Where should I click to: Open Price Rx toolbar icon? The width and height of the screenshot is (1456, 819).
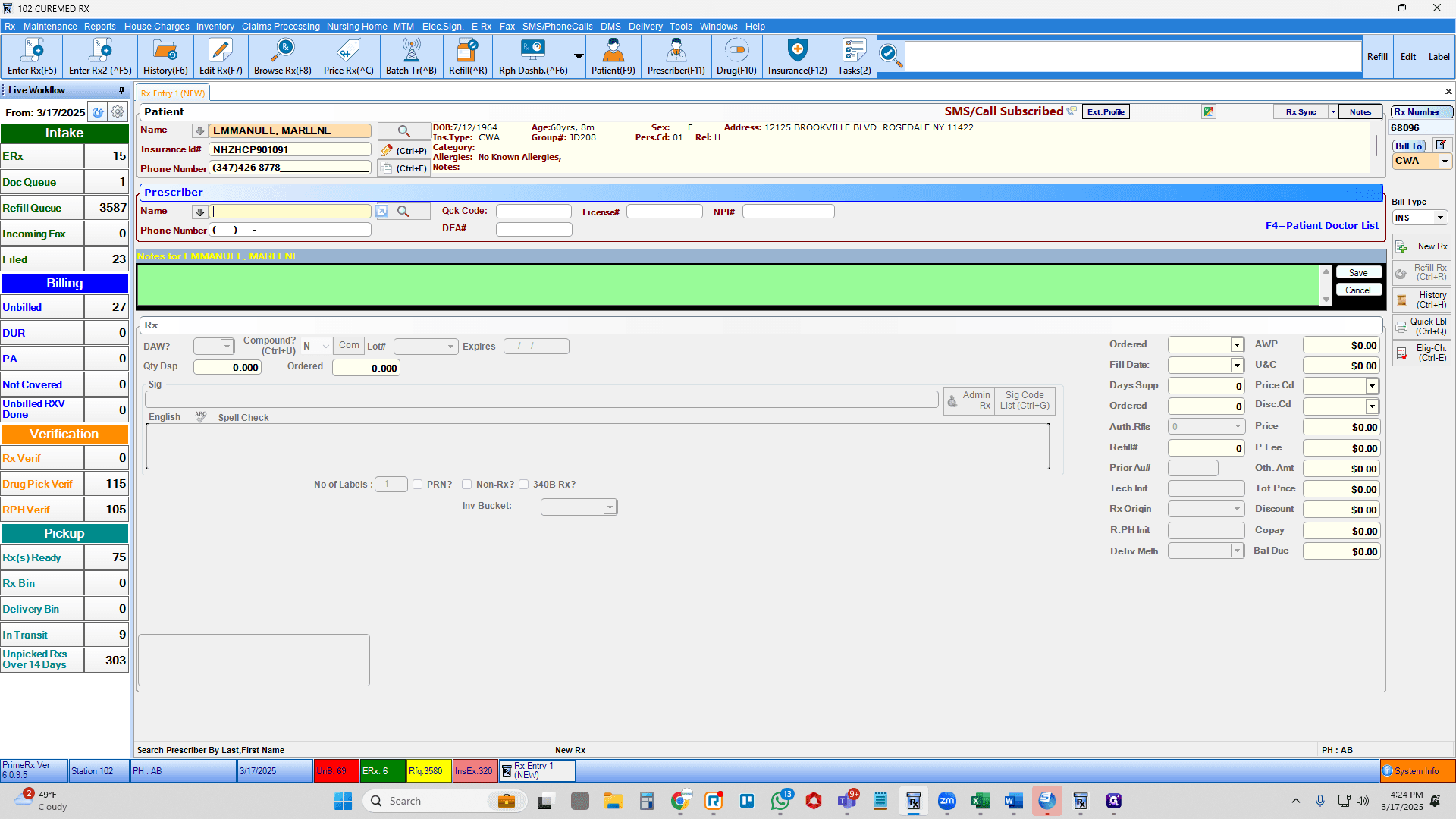(349, 57)
